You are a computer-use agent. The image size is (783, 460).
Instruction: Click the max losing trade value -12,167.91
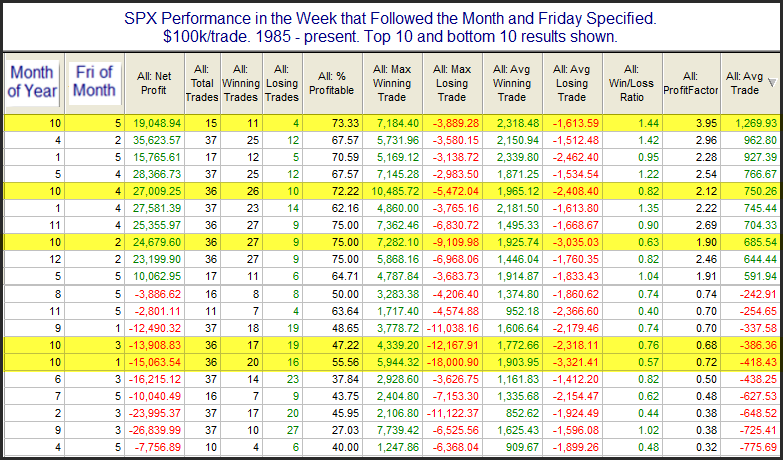454,346
